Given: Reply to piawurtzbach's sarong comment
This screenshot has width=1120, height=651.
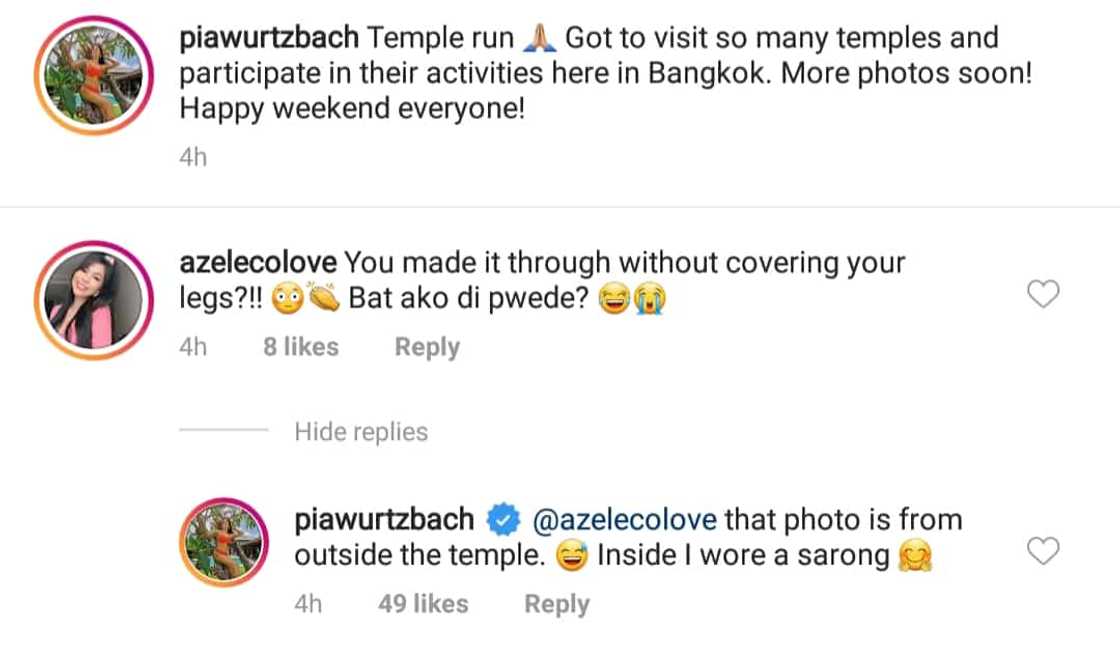Looking at the screenshot, I should [x=557, y=604].
